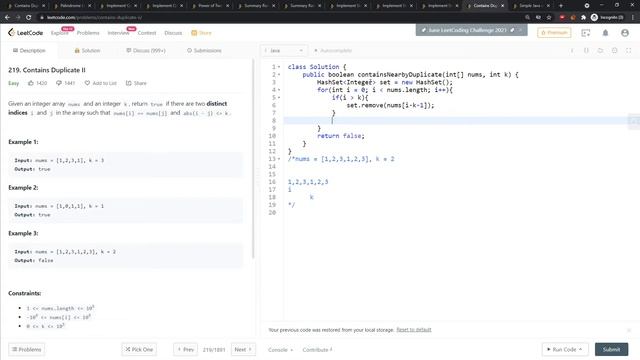
Task: Collapse the if-block fold at line 5
Action: (279, 98)
